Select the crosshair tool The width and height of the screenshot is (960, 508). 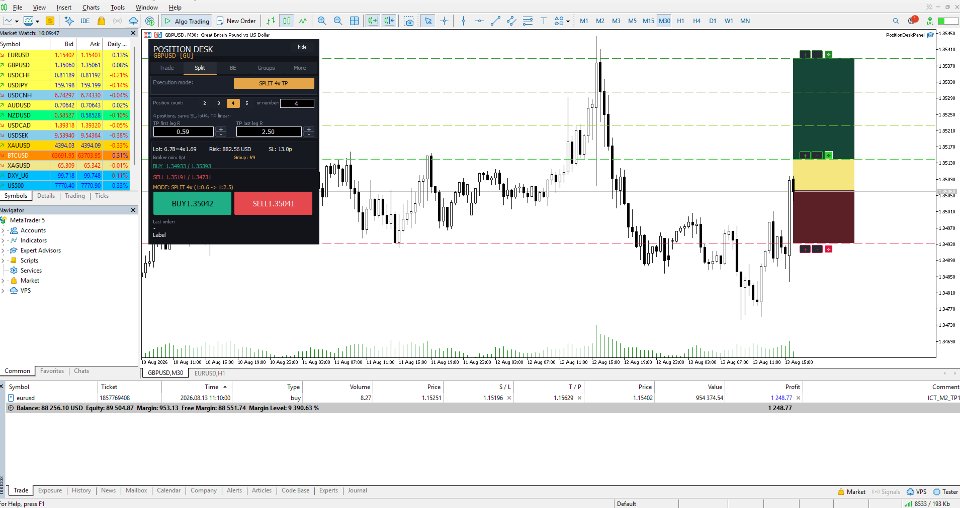444,21
